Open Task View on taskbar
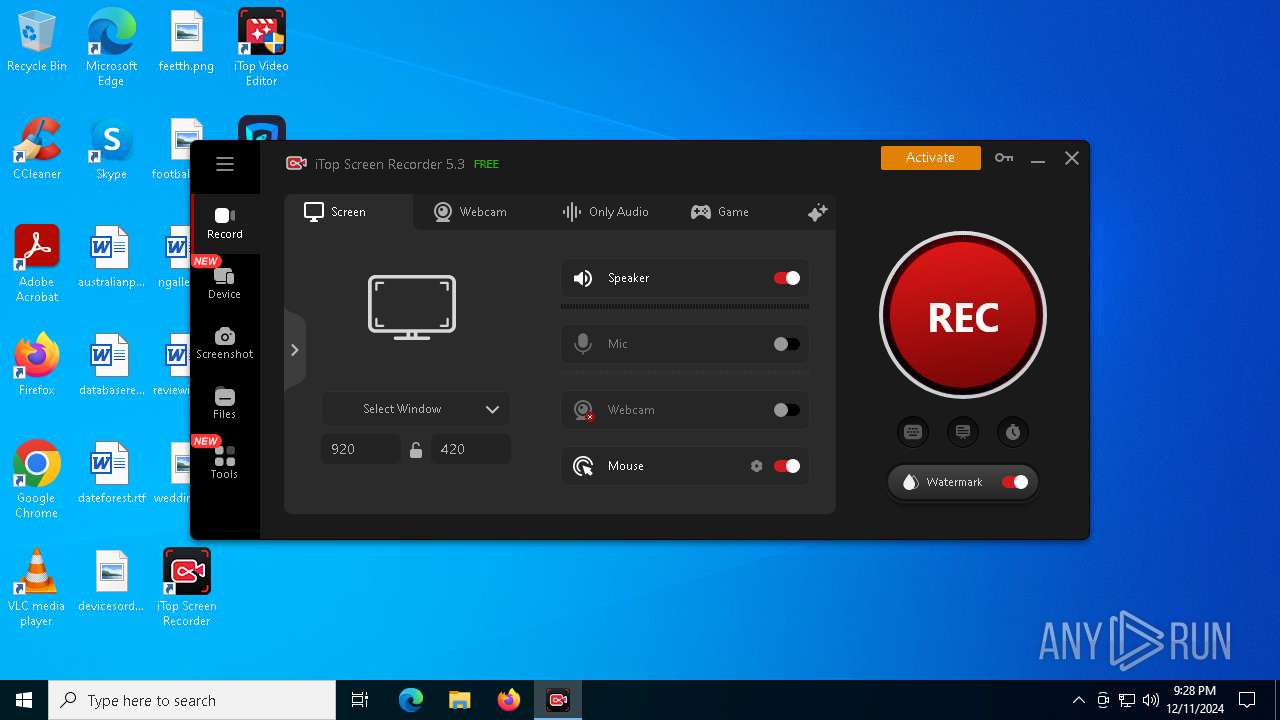This screenshot has width=1280, height=720. coord(360,700)
